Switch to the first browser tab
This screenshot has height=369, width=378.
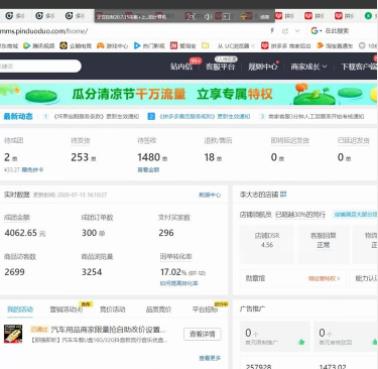tap(13, 16)
